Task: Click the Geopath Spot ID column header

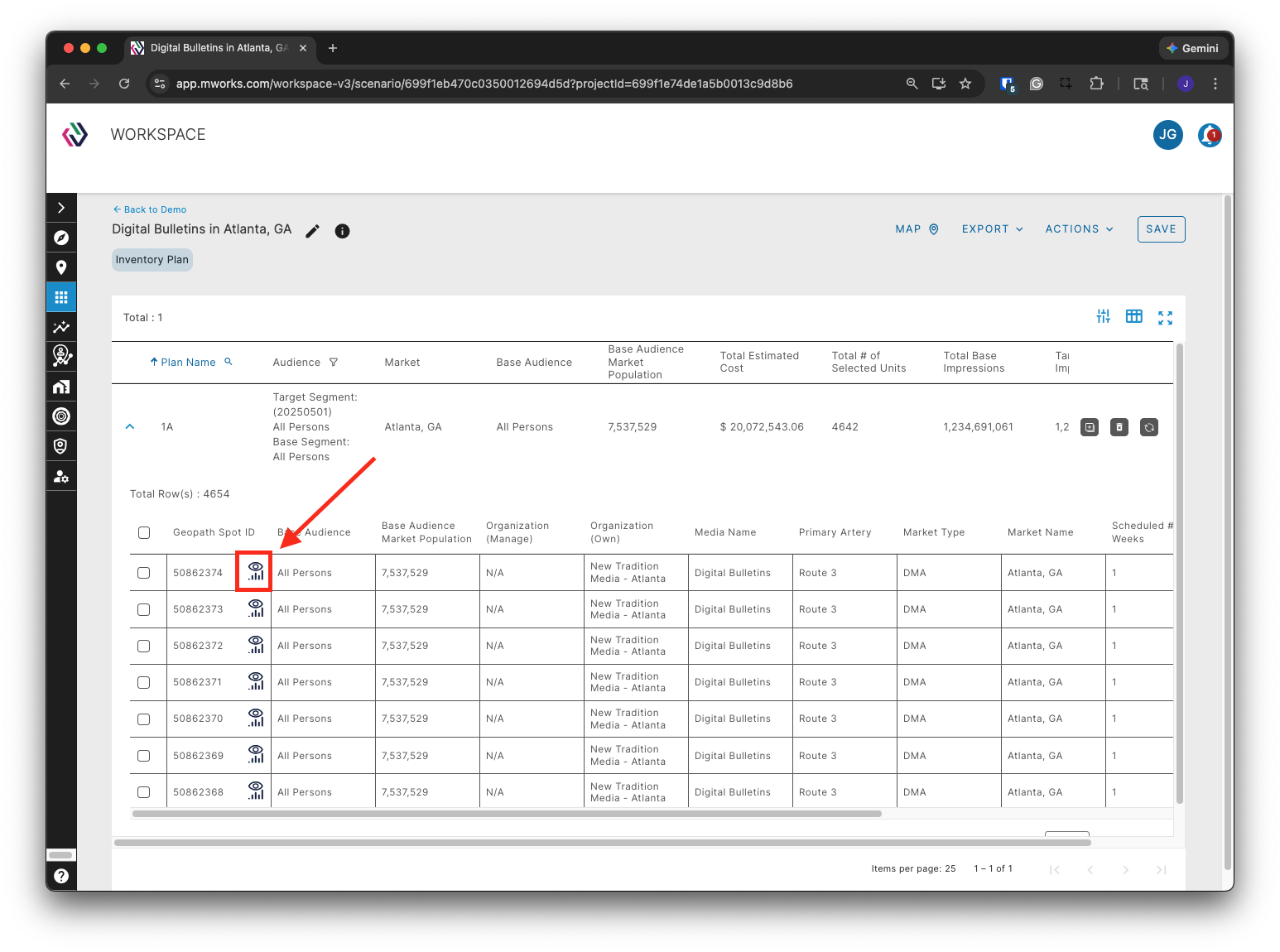Action: coord(214,532)
